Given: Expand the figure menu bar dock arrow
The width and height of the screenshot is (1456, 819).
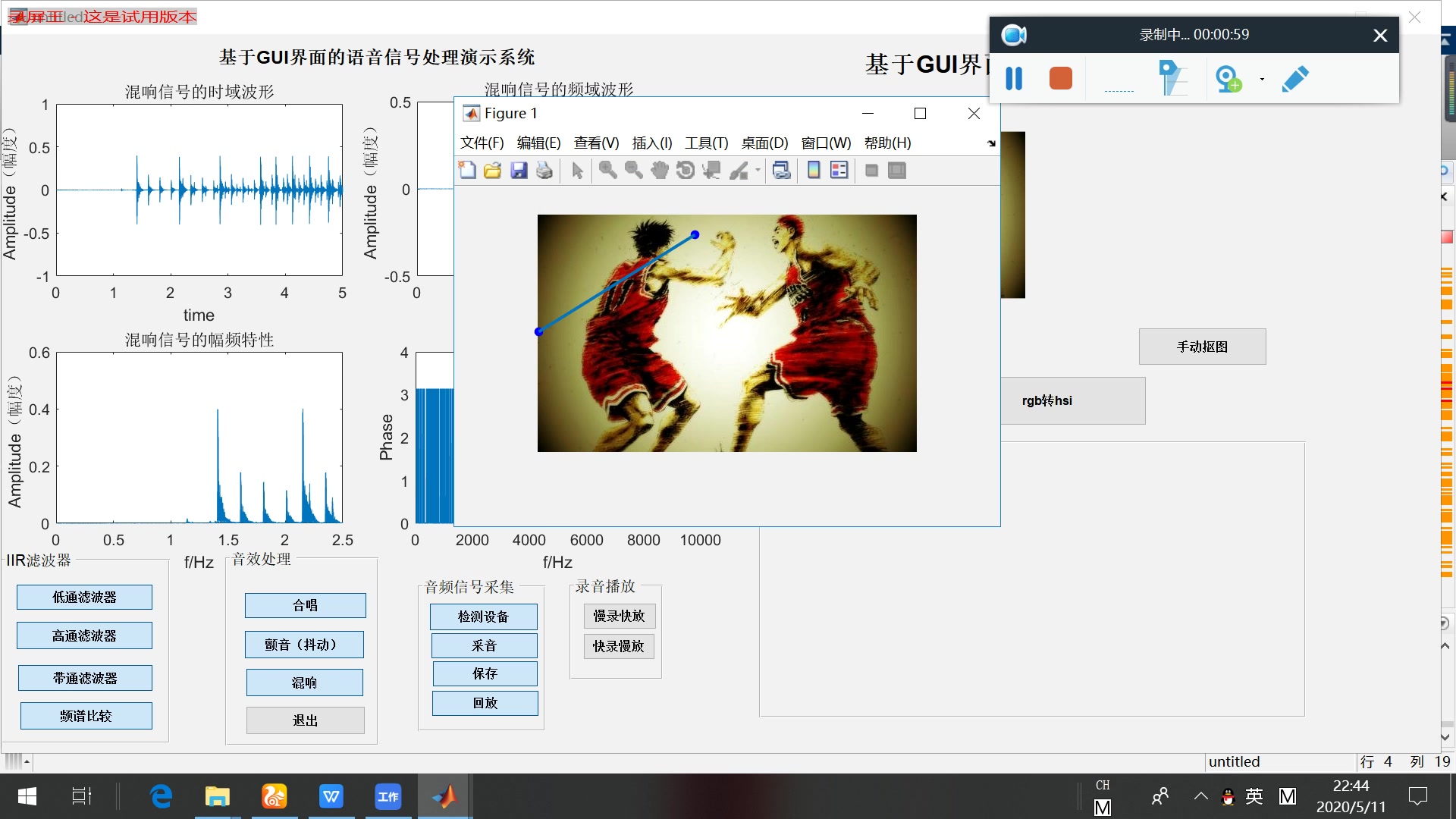Looking at the screenshot, I should 991,143.
